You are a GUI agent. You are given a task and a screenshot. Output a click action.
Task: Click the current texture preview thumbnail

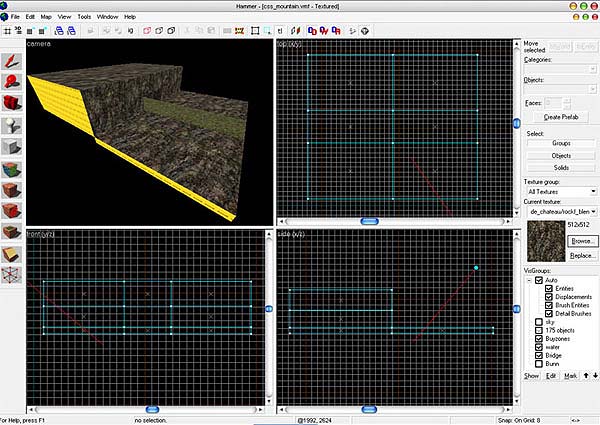[x=545, y=242]
